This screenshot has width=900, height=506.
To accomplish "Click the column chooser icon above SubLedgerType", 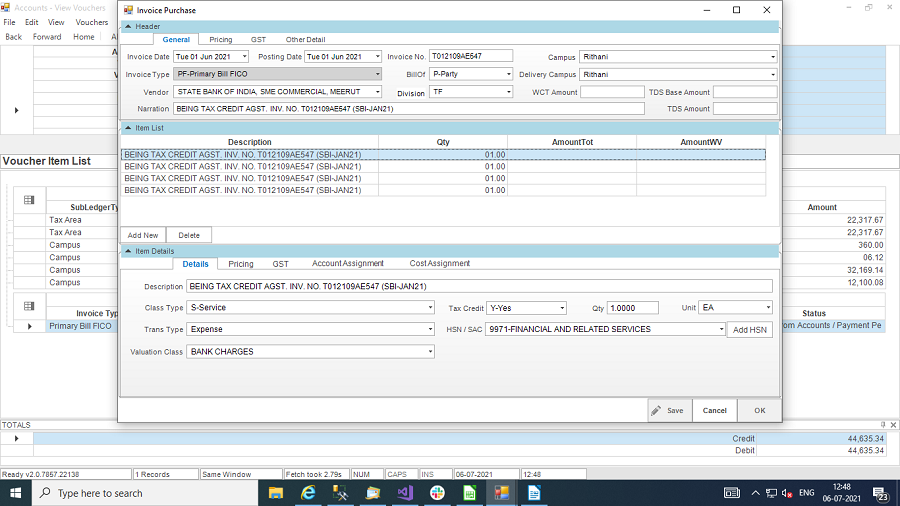I will pos(29,200).
